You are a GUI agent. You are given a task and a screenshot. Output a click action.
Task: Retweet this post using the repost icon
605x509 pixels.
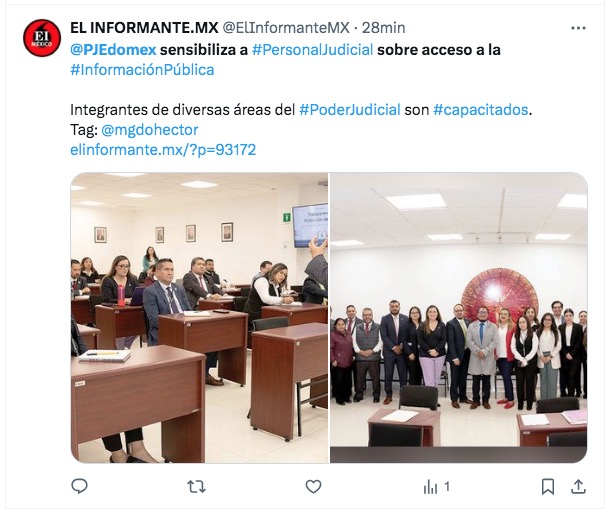(196, 487)
